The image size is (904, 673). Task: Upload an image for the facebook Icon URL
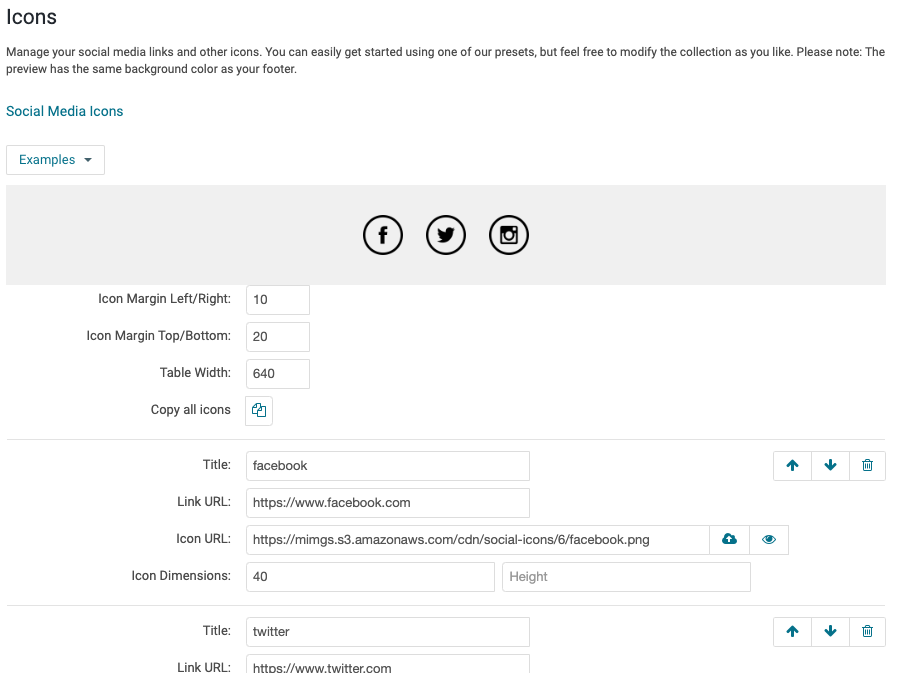point(729,540)
